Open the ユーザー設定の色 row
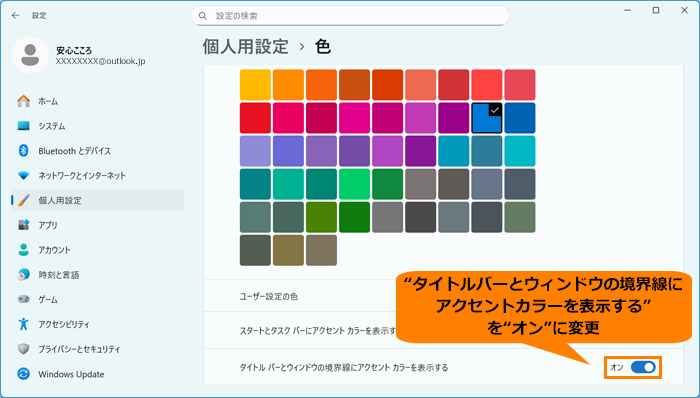 click(x=443, y=296)
